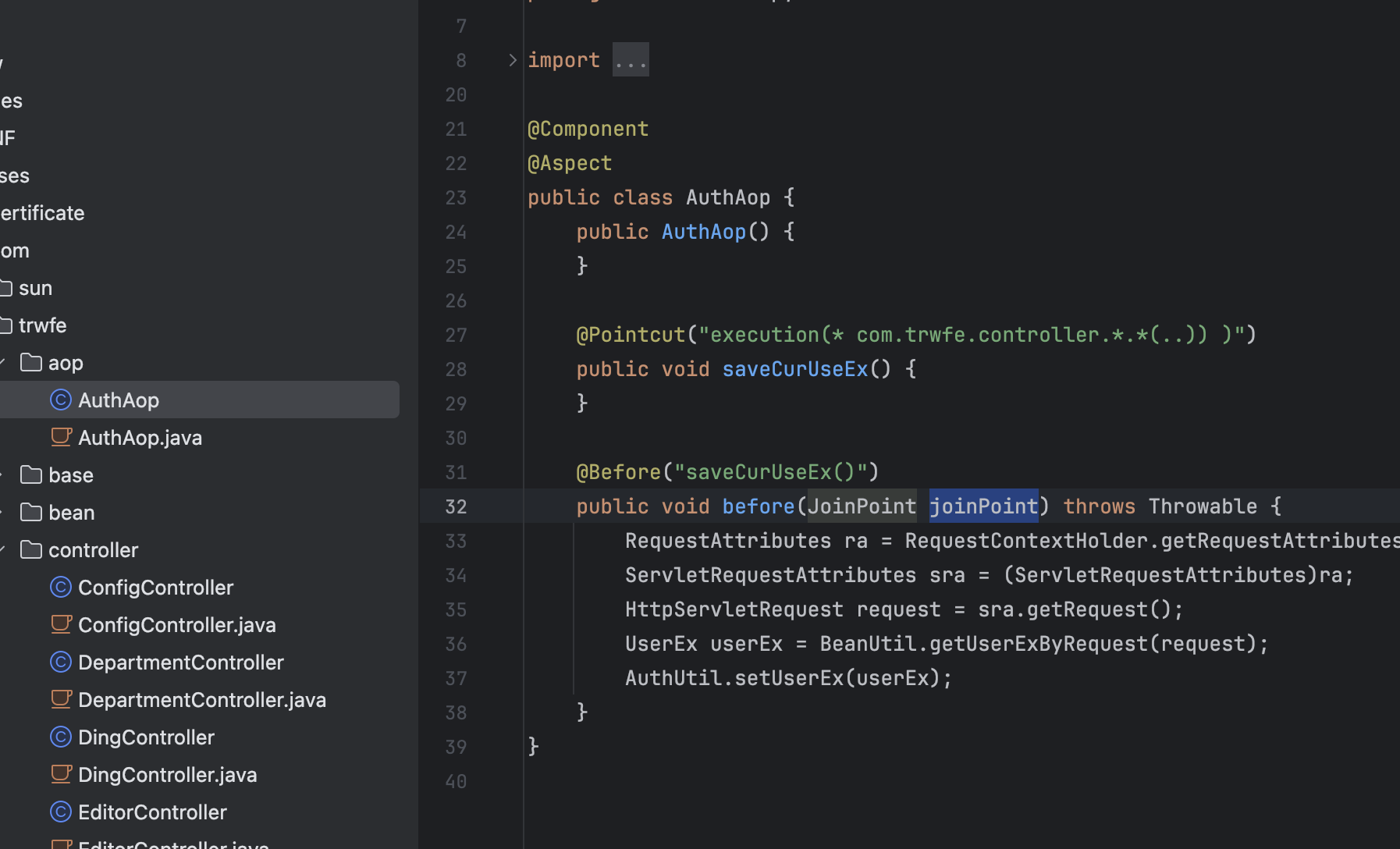This screenshot has width=1400, height=849.
Task: Click the controller folder icon
Action: pyautogui.click(x=31, y=550)
